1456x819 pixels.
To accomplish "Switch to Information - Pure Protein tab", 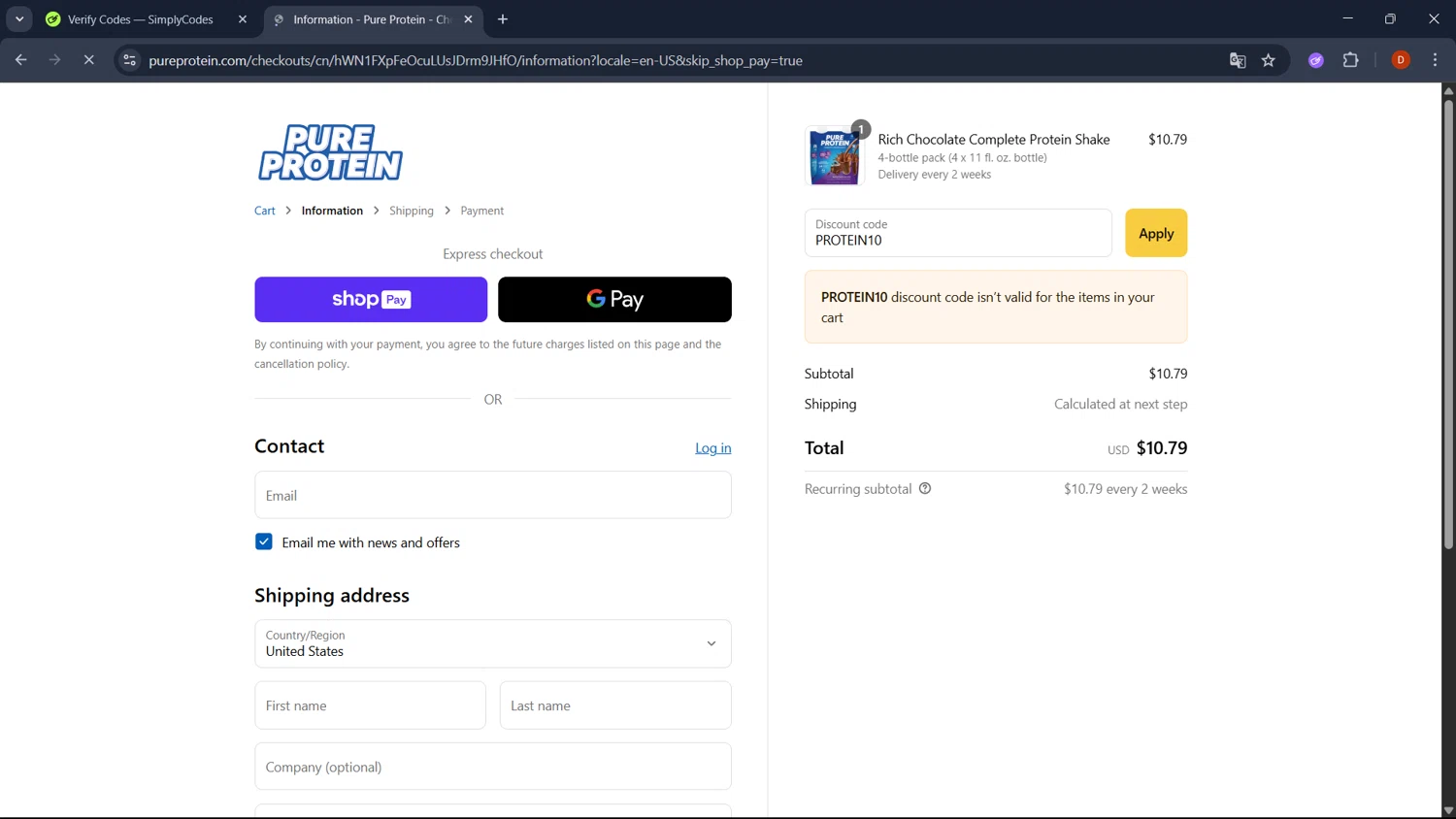I will click(372, 19).
